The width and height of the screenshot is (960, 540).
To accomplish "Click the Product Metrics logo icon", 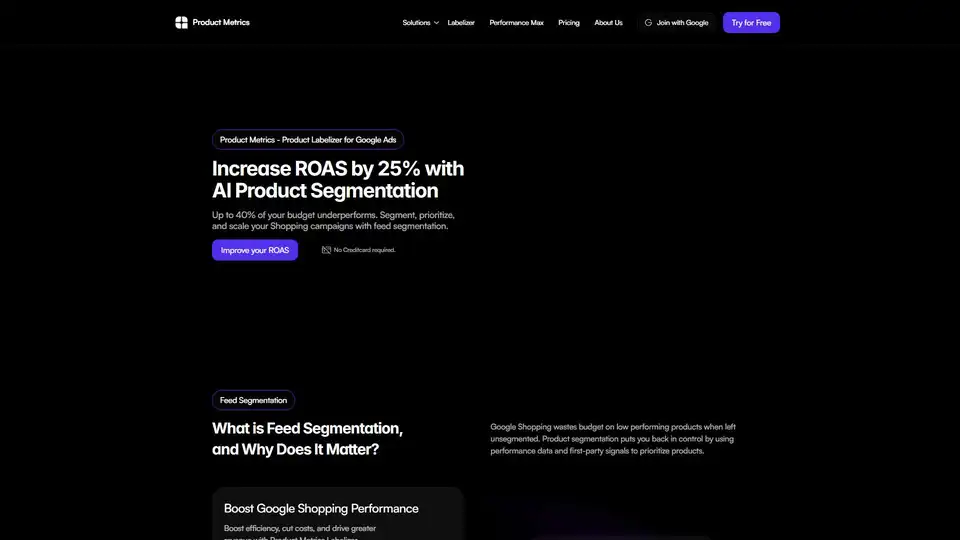I will 181,23.
